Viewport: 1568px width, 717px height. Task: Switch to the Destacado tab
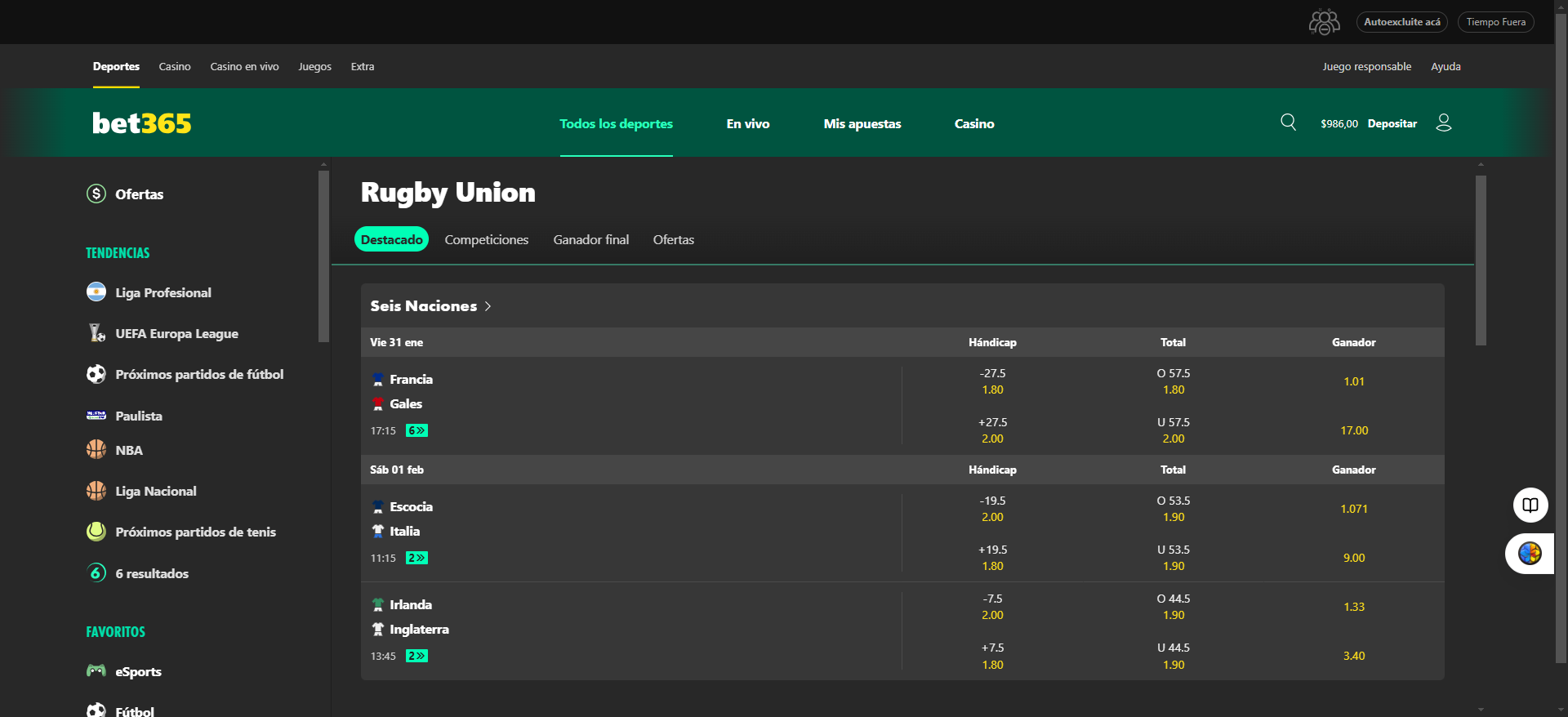392,239
